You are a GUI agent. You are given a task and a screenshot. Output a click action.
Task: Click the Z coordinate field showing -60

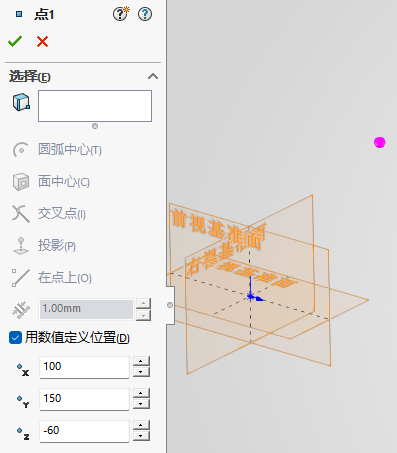coord(84,431)
